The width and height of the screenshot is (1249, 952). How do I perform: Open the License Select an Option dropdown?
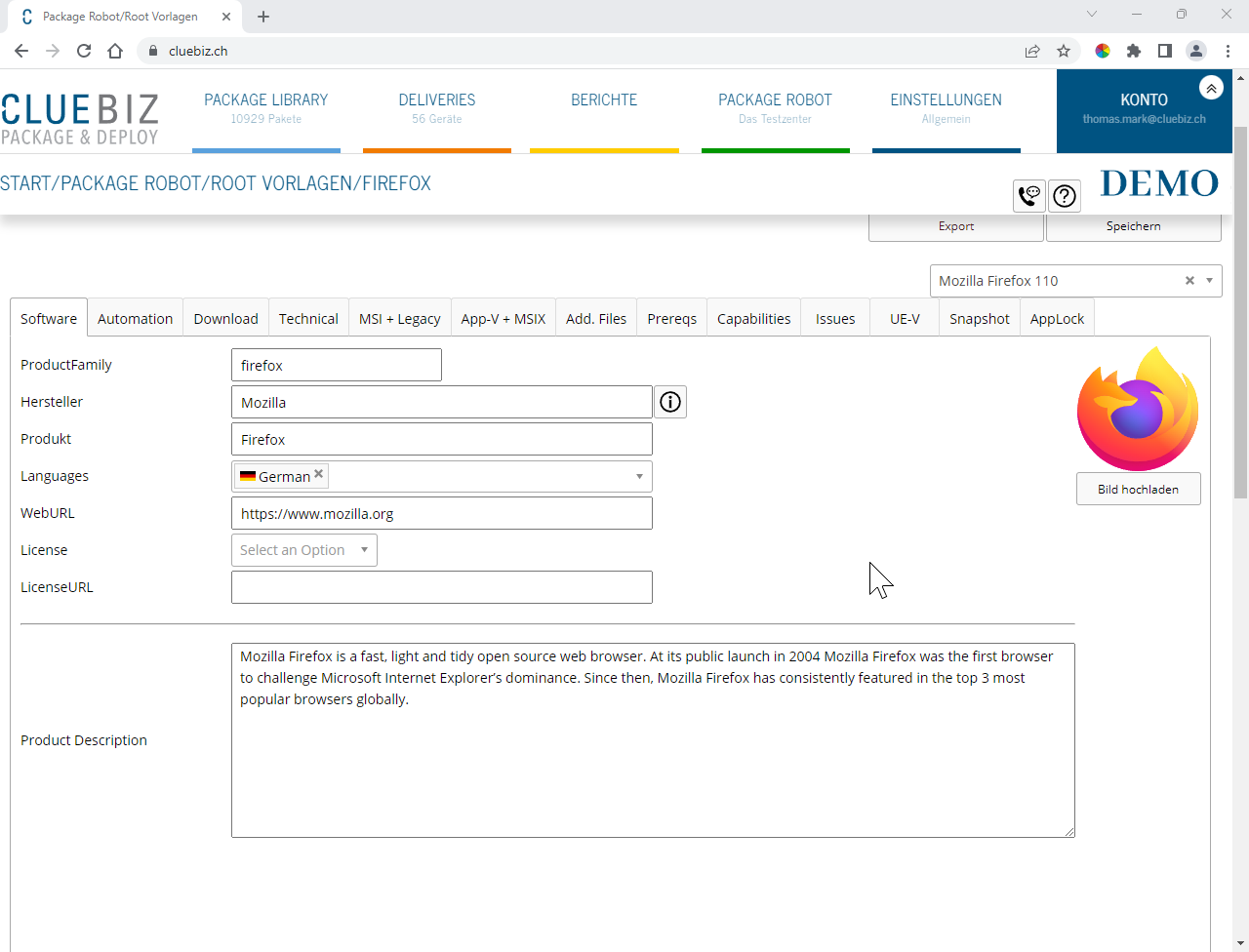click(304, 550)
